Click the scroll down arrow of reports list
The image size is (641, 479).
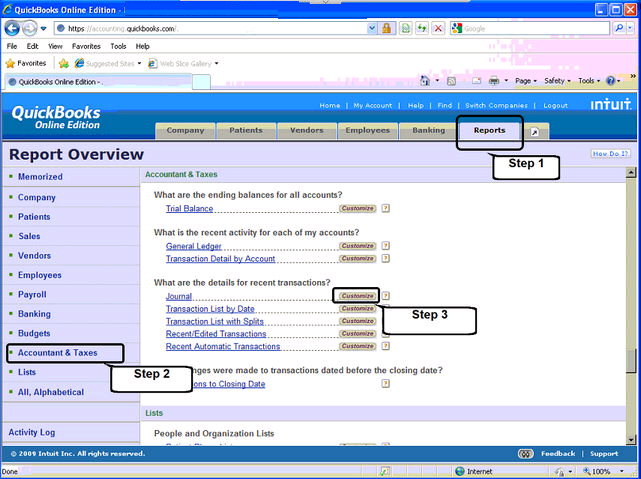pyautogui.click(x=631, y=440)
